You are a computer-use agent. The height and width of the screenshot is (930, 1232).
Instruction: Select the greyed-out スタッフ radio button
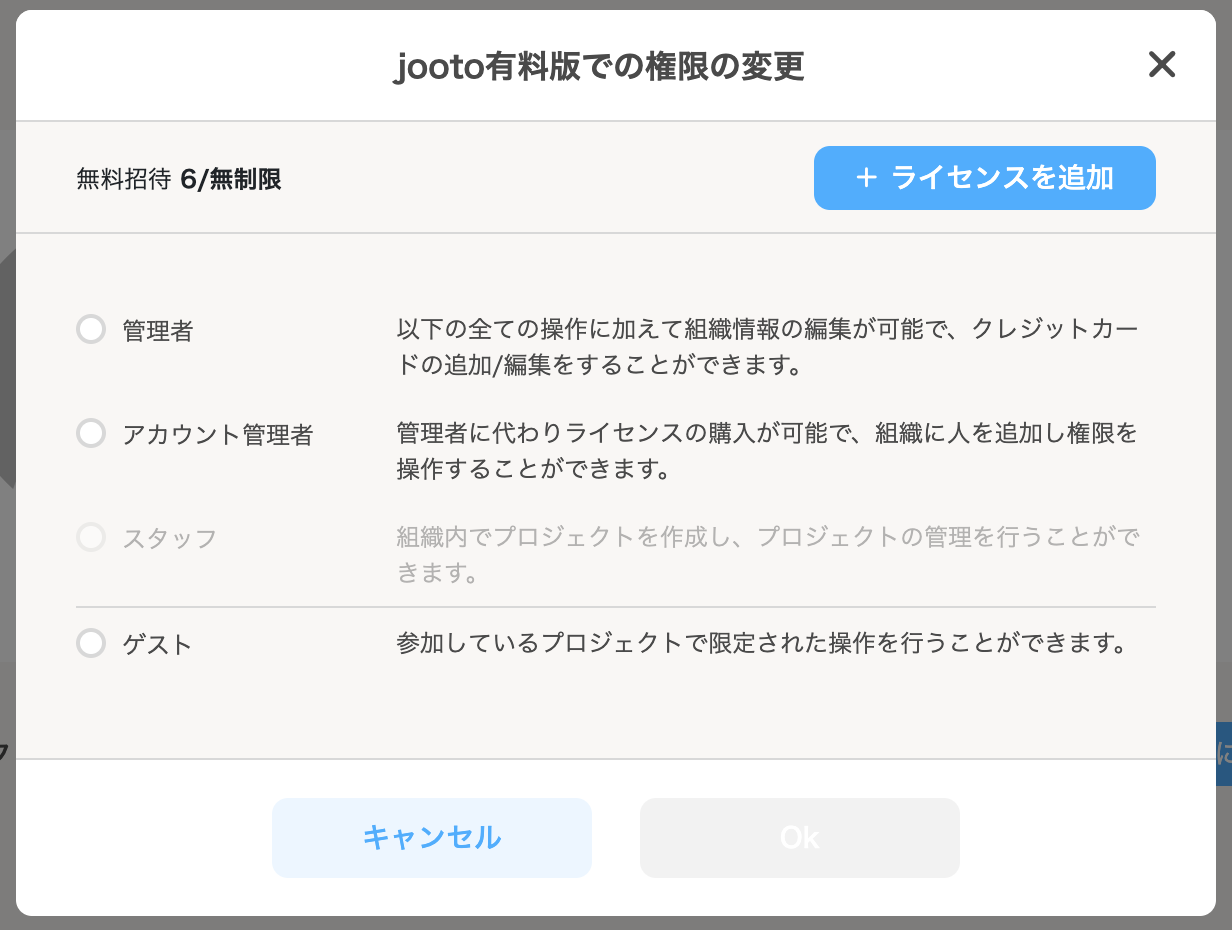pos(91,538)
